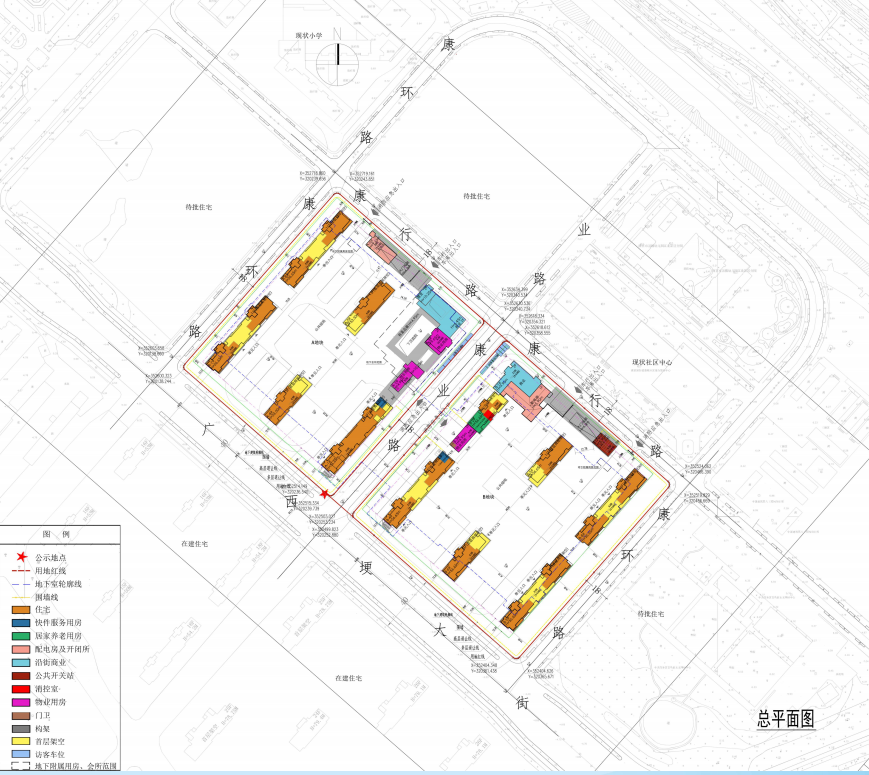Select the pink 配电房及开闭所 swatch
Viewport: 869px width, 775px height.
pyautogui.click(x=20, y=648)
